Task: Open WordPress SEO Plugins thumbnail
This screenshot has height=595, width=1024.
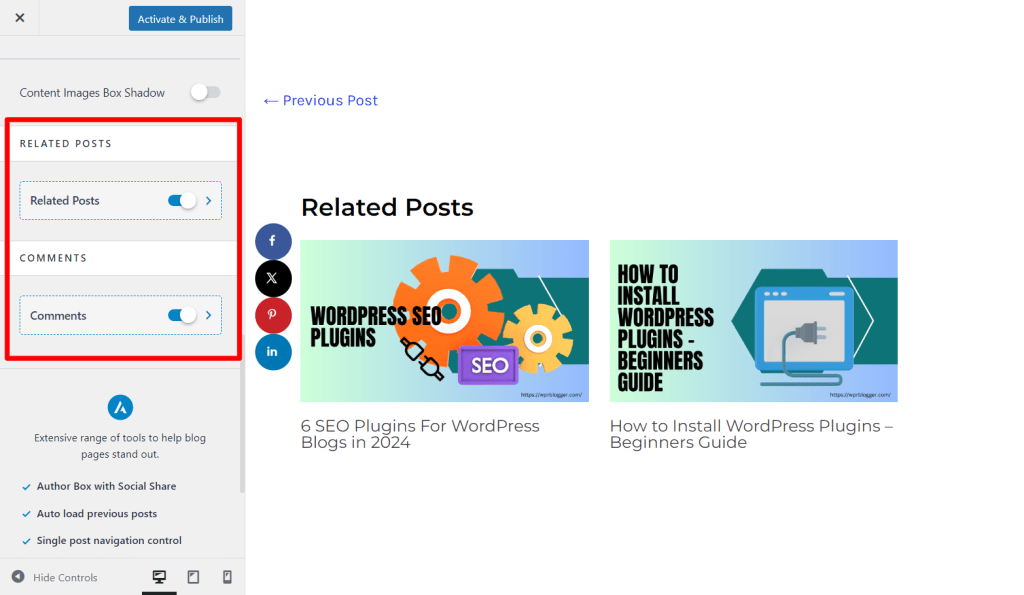Action: pyautogui.click(x=444, y=321)
